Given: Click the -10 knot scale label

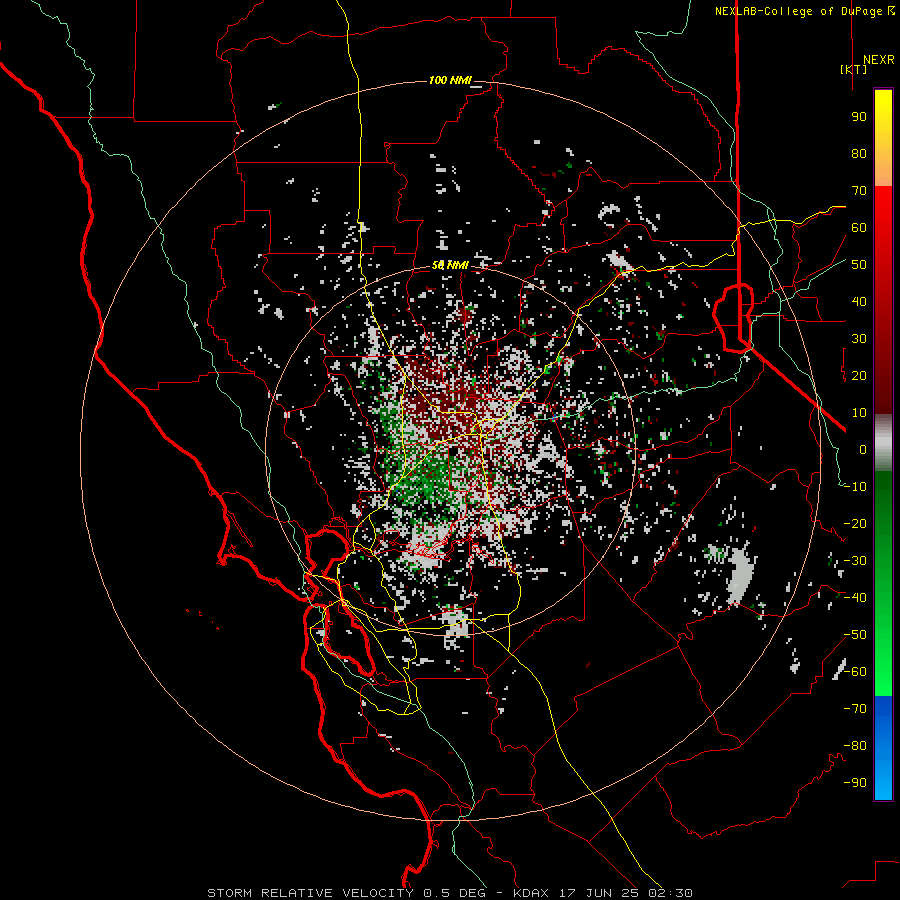Looking at the screenshot, I should pyautogui.click(x=855, y=487).
